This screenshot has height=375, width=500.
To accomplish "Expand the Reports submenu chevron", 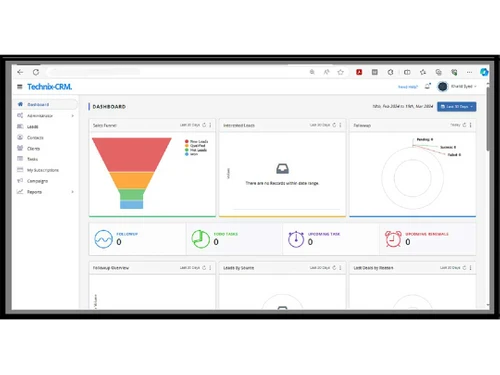I will click(x=73, y=192).
